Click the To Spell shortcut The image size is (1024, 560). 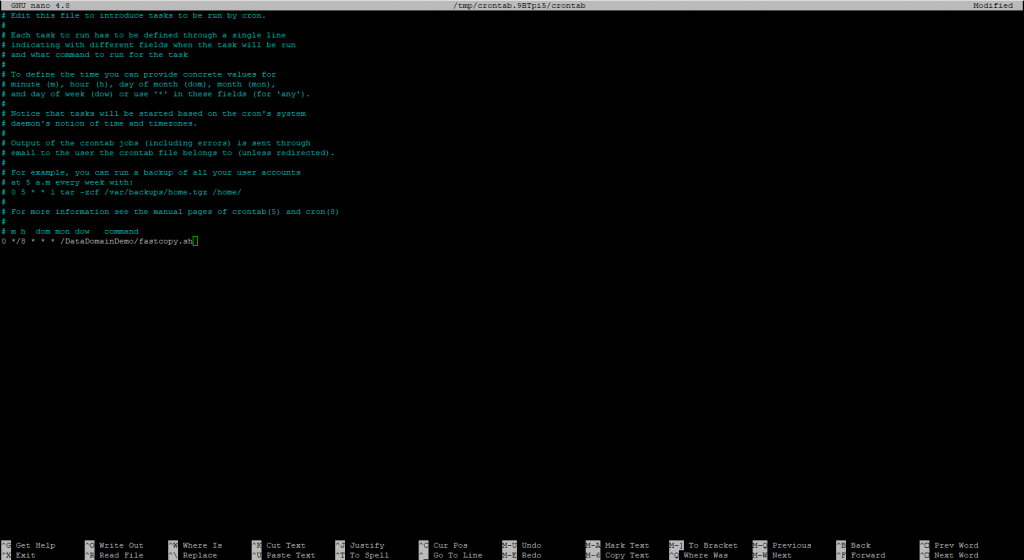[369, 555]
